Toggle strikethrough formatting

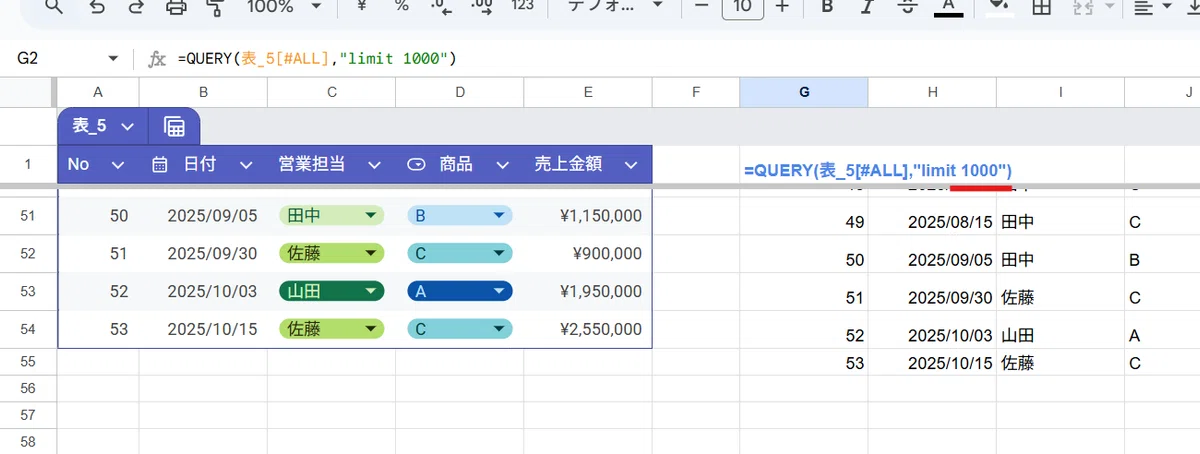click(x=908, y=6)
